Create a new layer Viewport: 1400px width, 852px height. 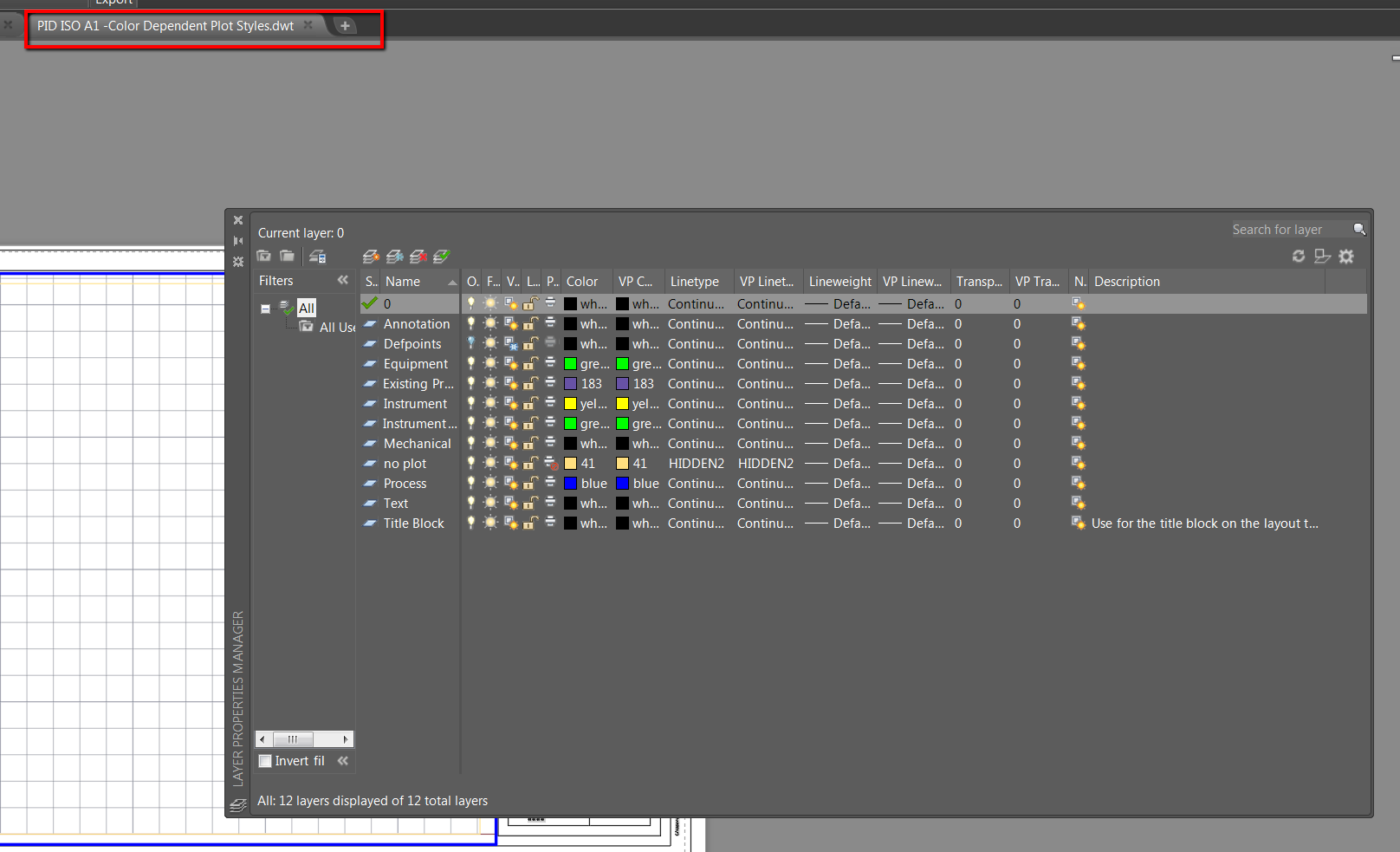click(371, 256)
